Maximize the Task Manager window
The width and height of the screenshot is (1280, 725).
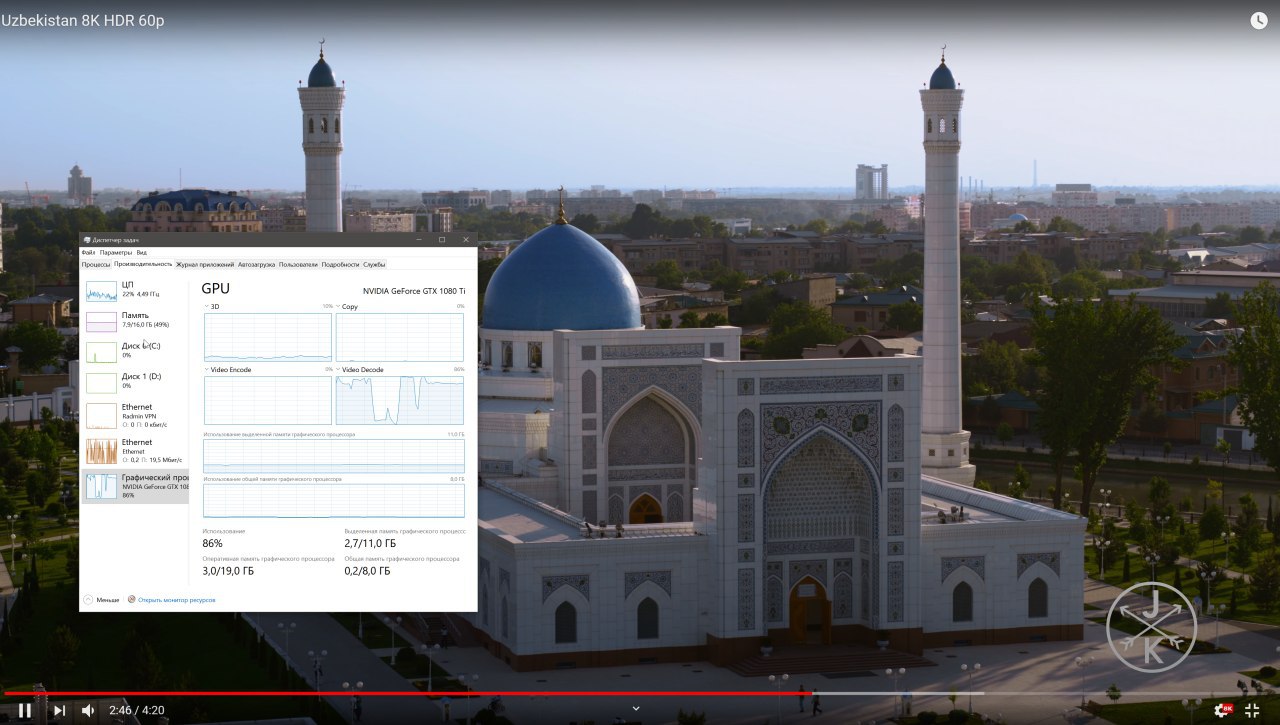[x=442, y=240]
